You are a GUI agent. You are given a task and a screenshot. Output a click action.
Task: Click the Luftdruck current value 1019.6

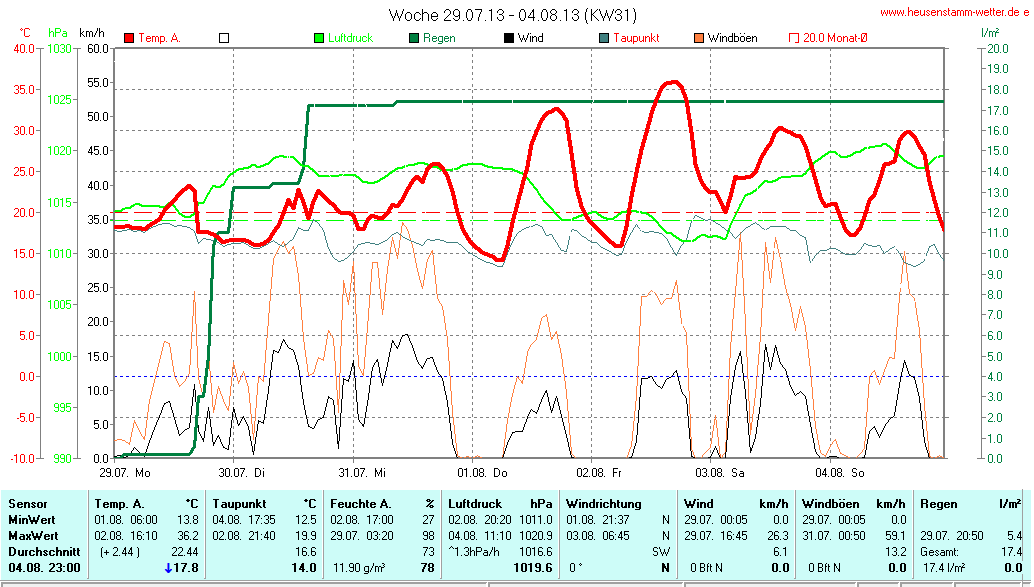[x=530, y=568]
